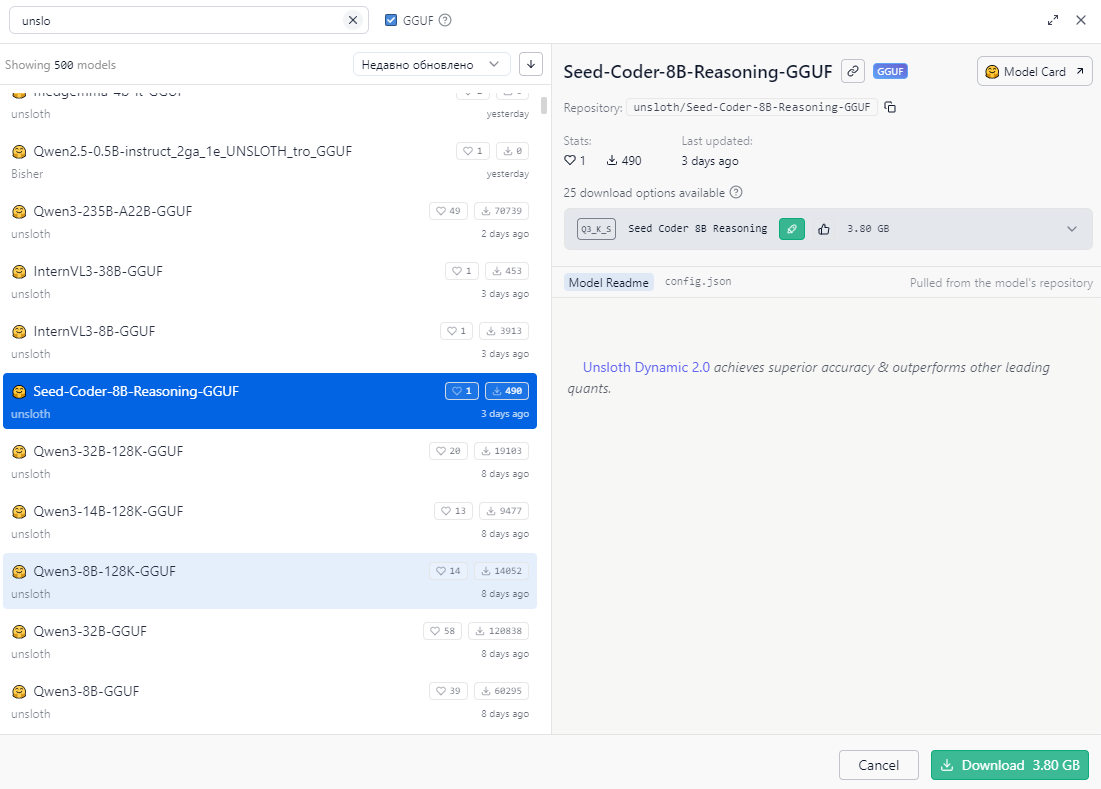1101x789 pixels.
Task: Click likes badge 13 on Qwen3-14B-128K-GGUF
Action: 454,511
